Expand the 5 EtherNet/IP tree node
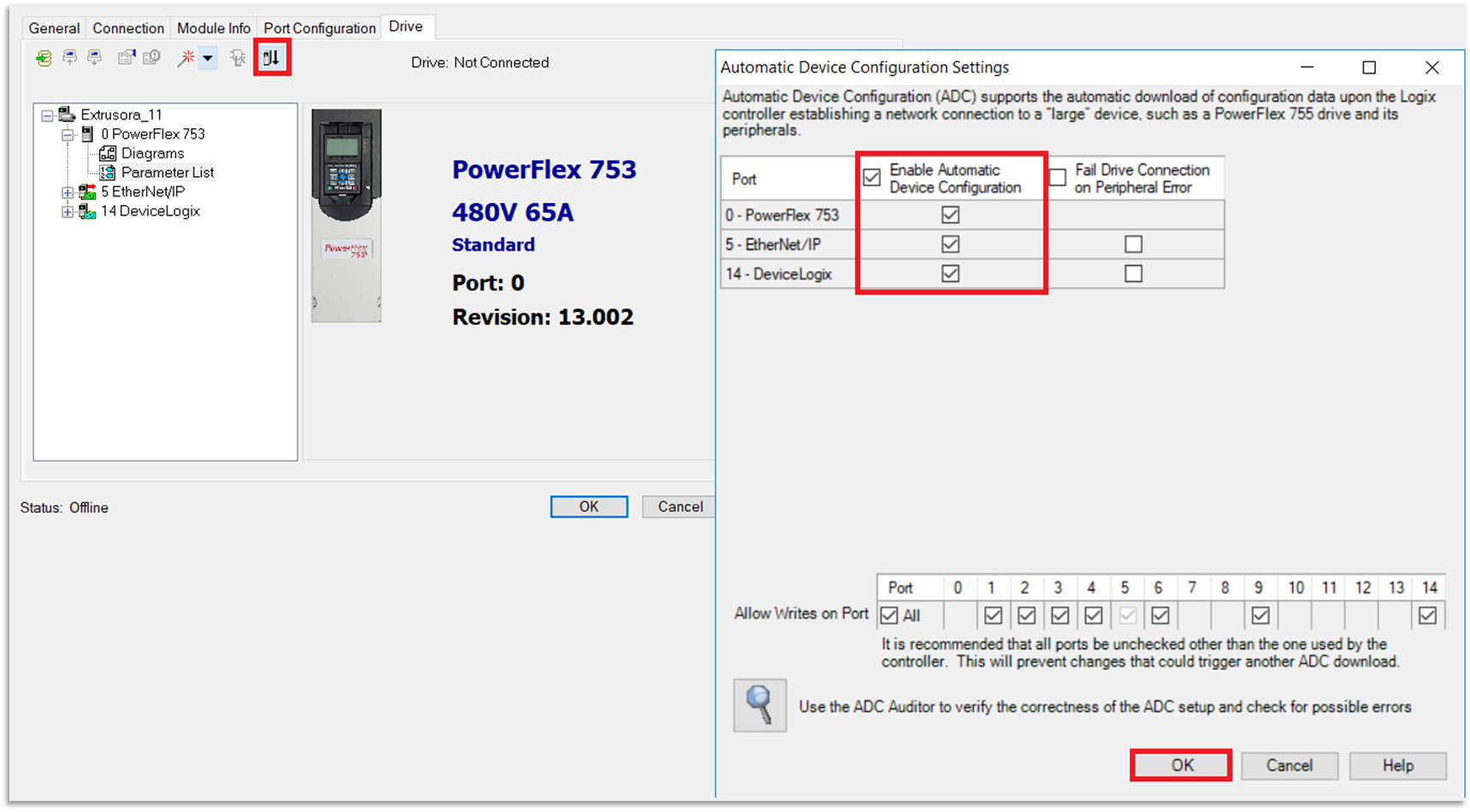The image size is (1470, 812). [68, 192]
